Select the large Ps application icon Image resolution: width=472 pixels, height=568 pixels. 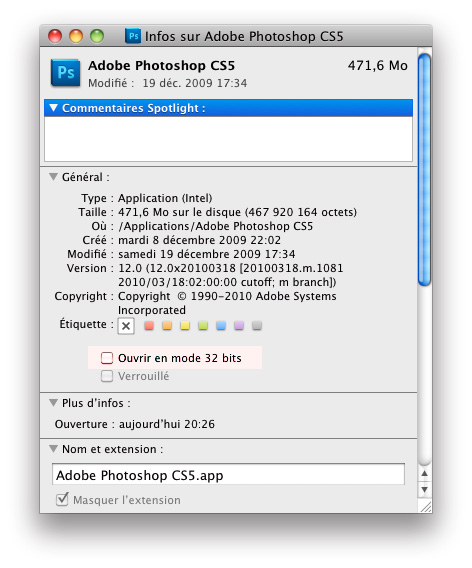pos(66,73)
